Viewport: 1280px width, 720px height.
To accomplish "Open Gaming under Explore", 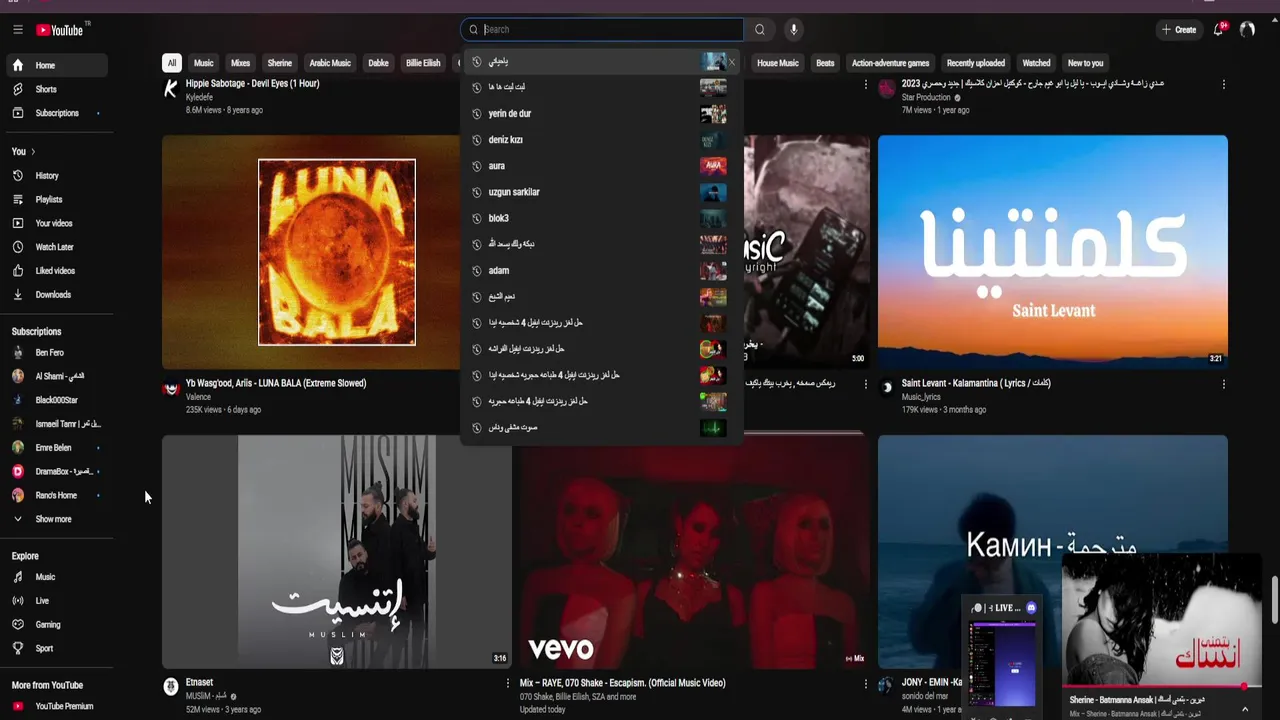I will (57, 625).
